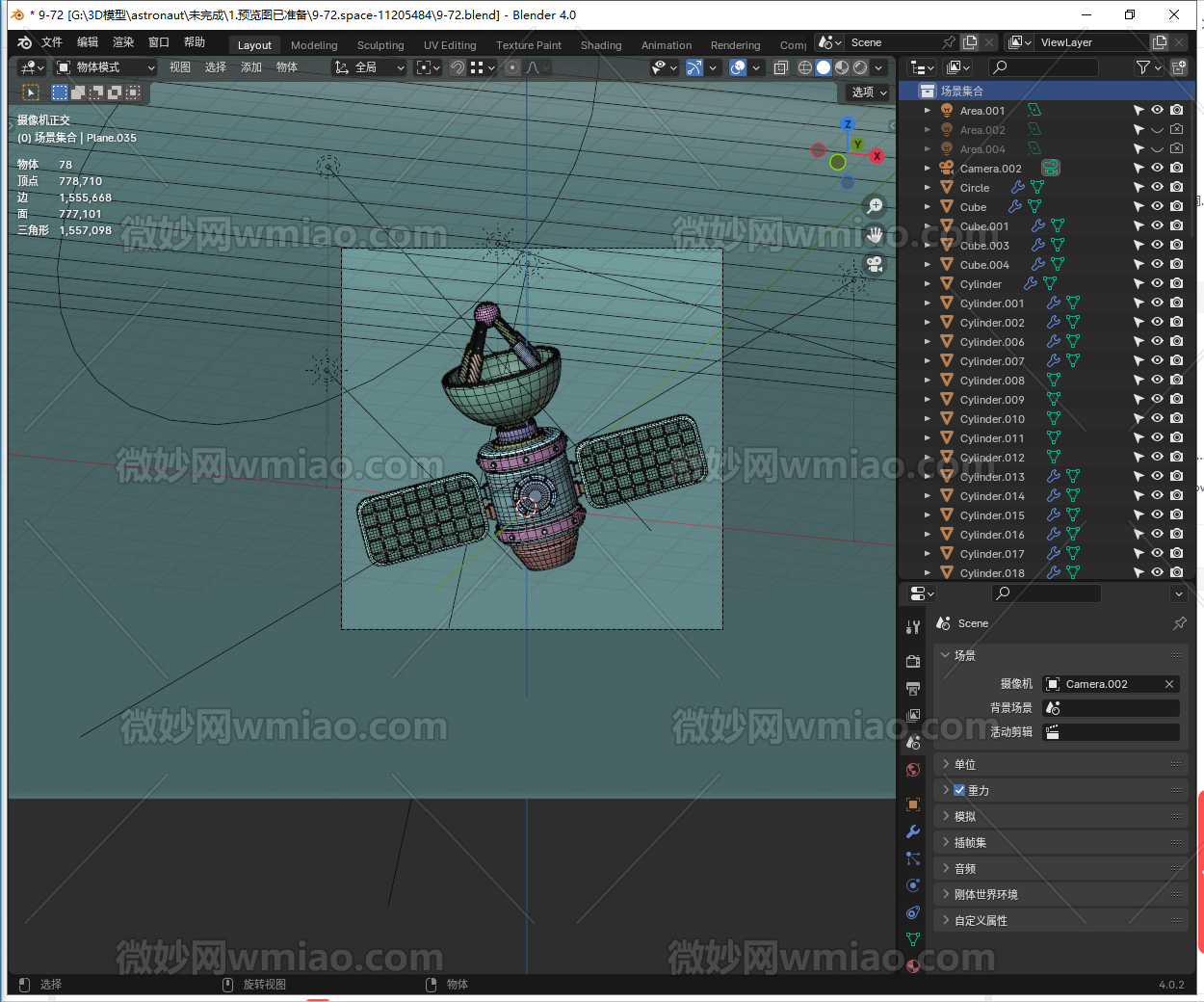Open the Object Data mesh properties tab

[913, 939]
